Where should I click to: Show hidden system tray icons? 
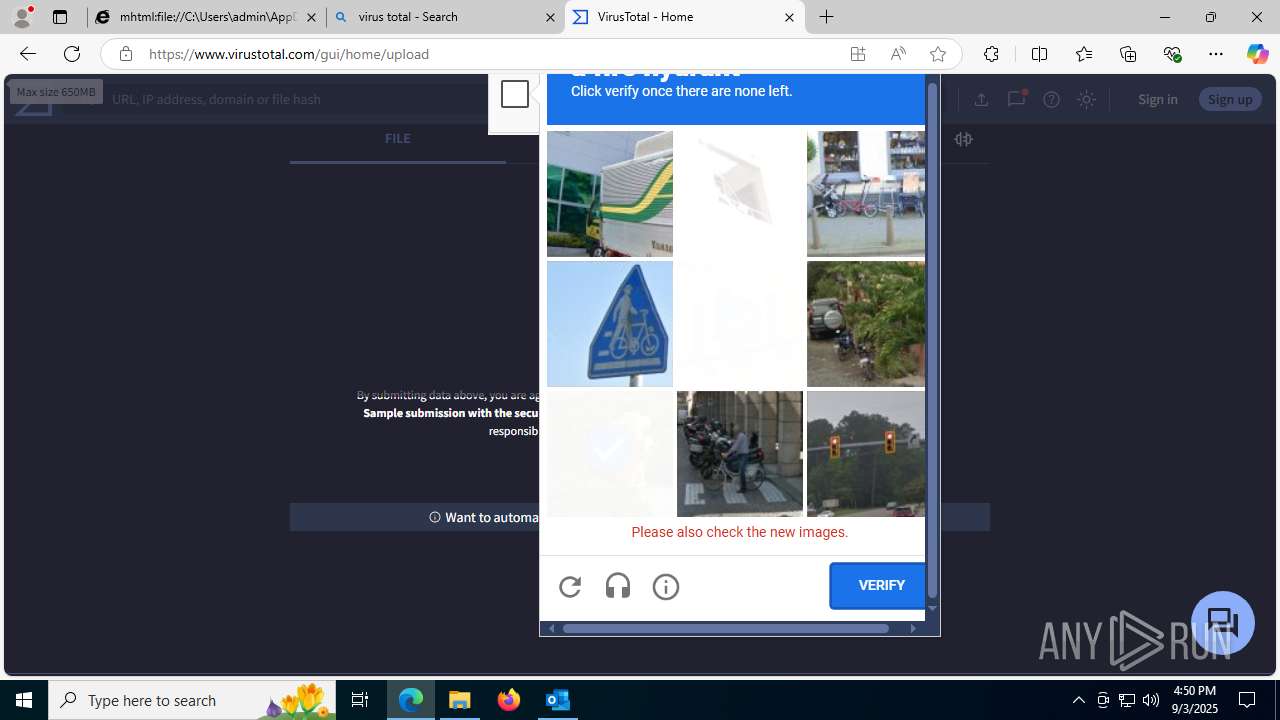point(1078,700)
